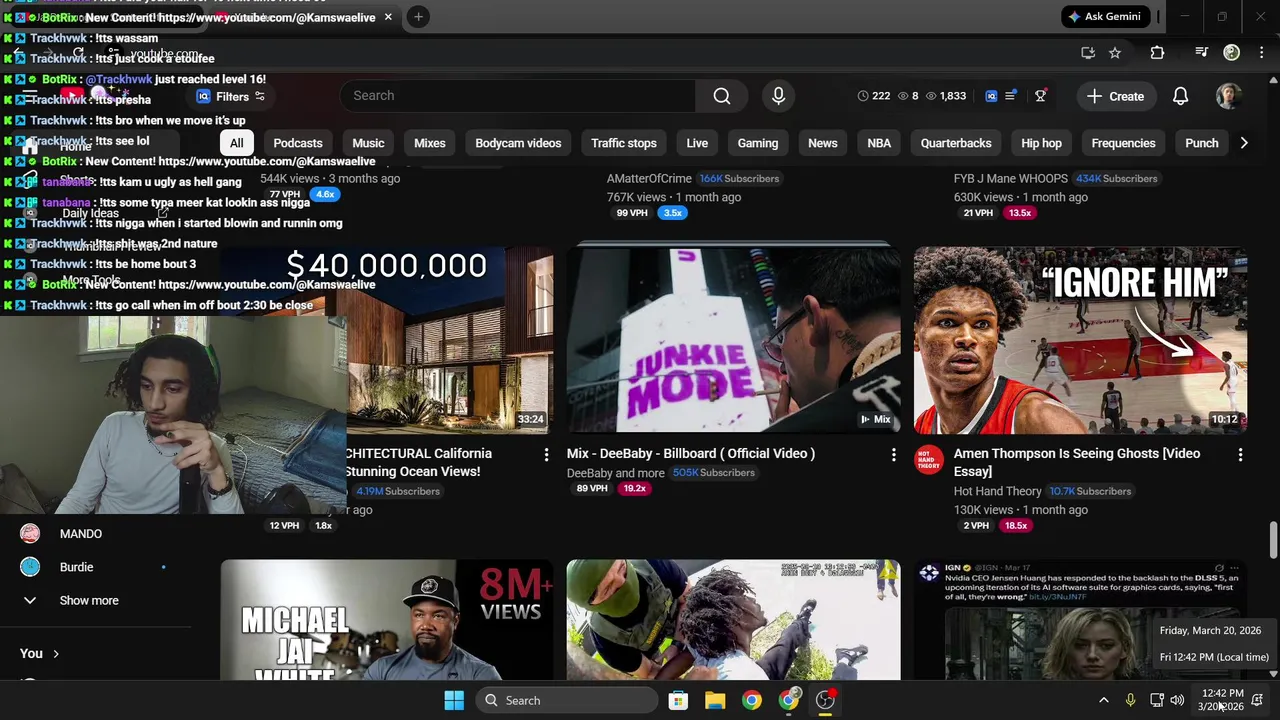Viewport: 1280px width, 720px height.
Task: Open the Chrome profile avatar
Action: (1232, 53)
